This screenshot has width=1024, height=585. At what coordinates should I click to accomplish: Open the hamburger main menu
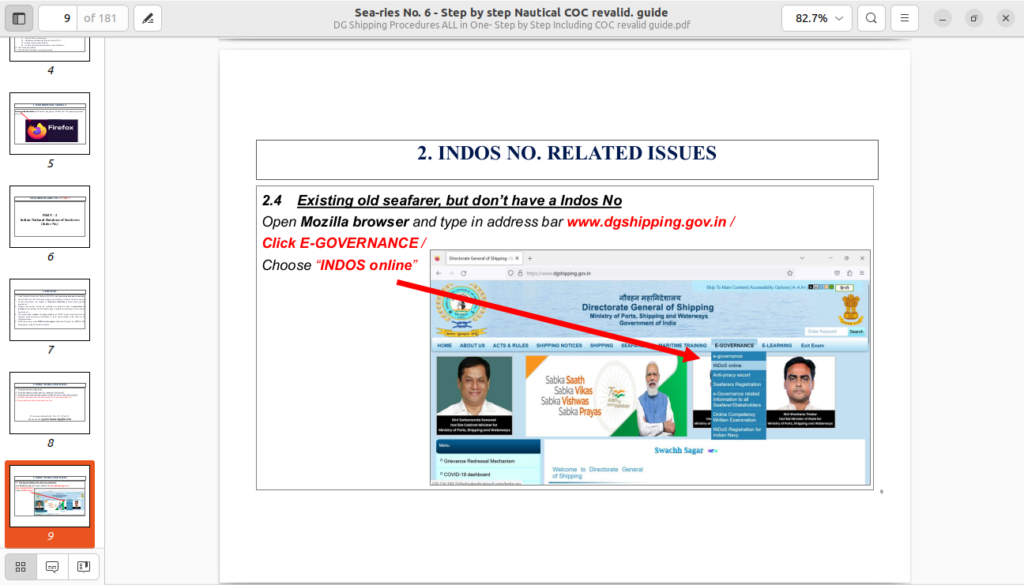(x=904, y=18)
